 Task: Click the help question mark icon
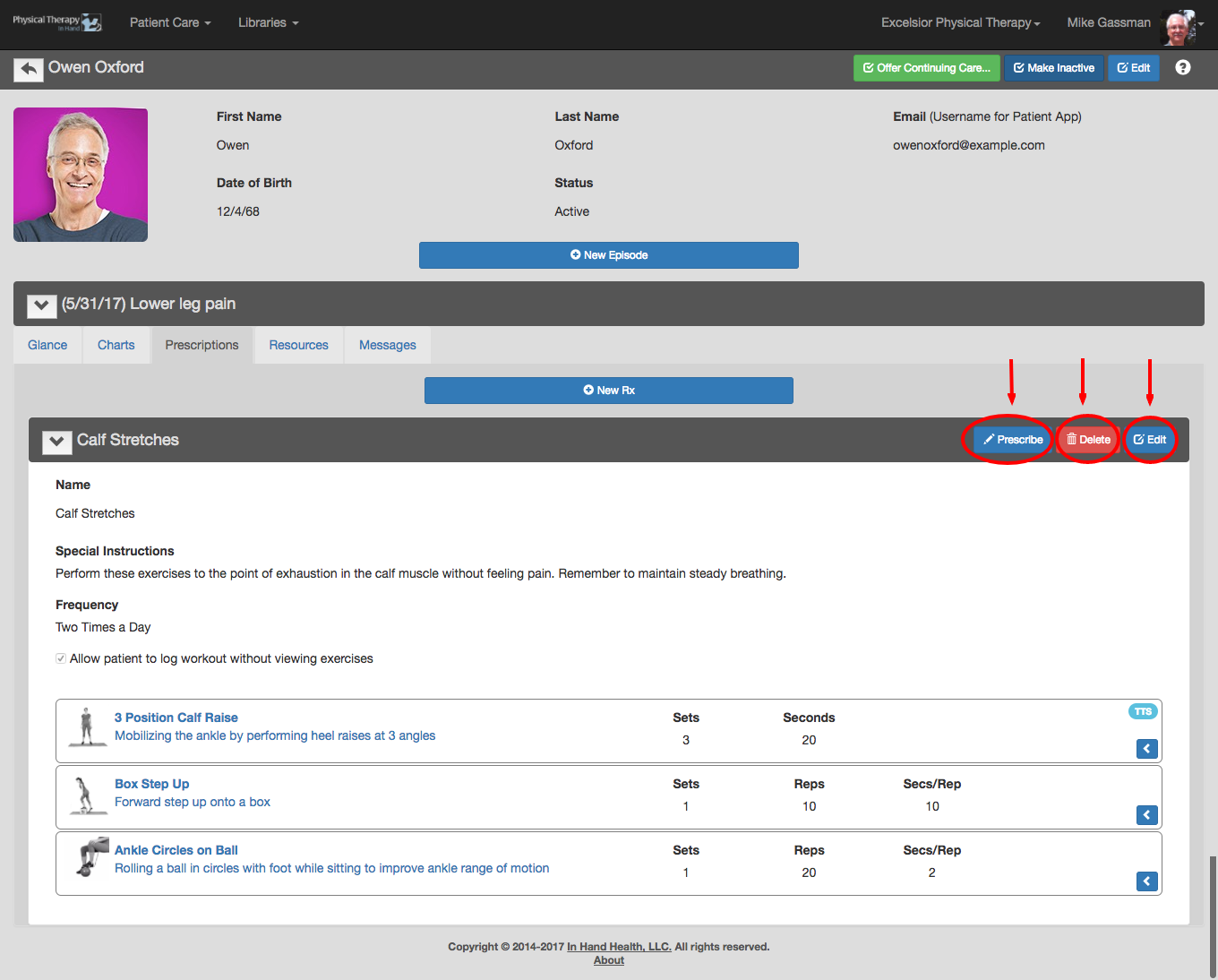(1182, 68)
